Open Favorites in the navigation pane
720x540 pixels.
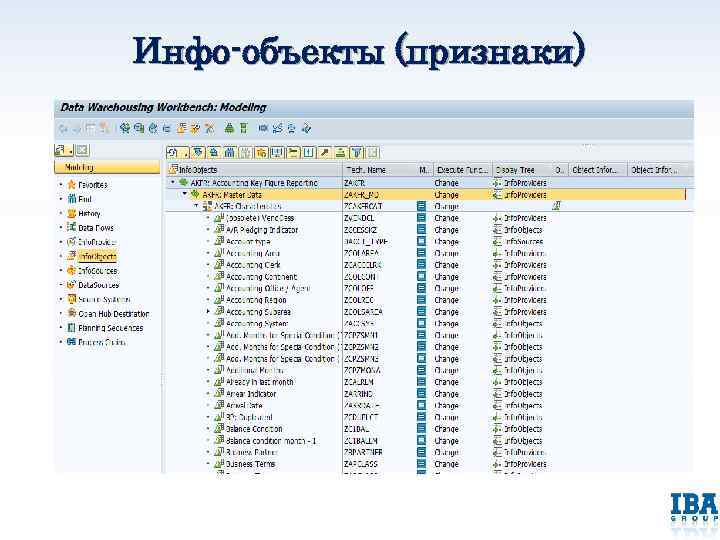click(x=93, y=185)
